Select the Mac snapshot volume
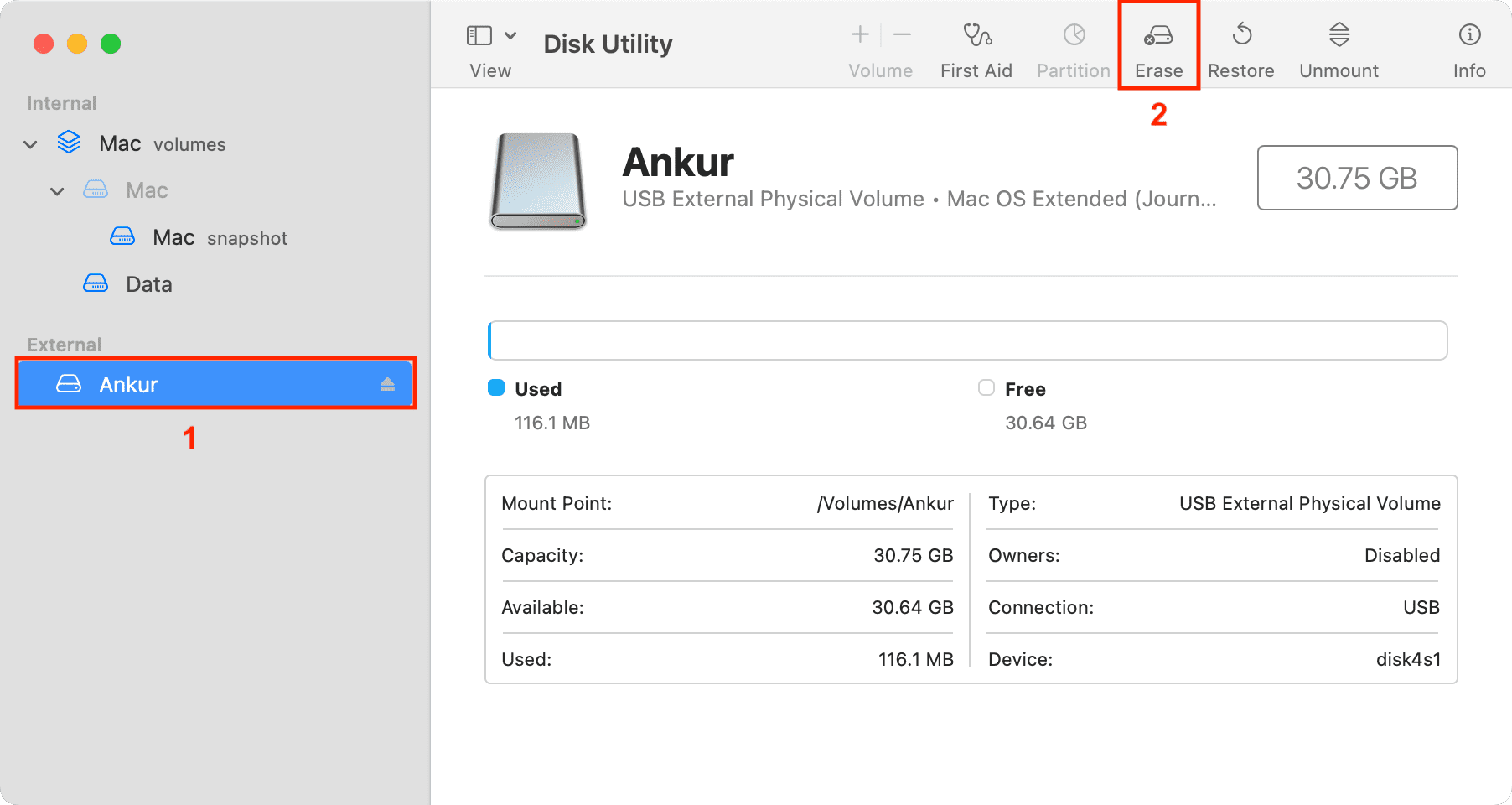The image size is (1512, 805). tap(220, 238)
